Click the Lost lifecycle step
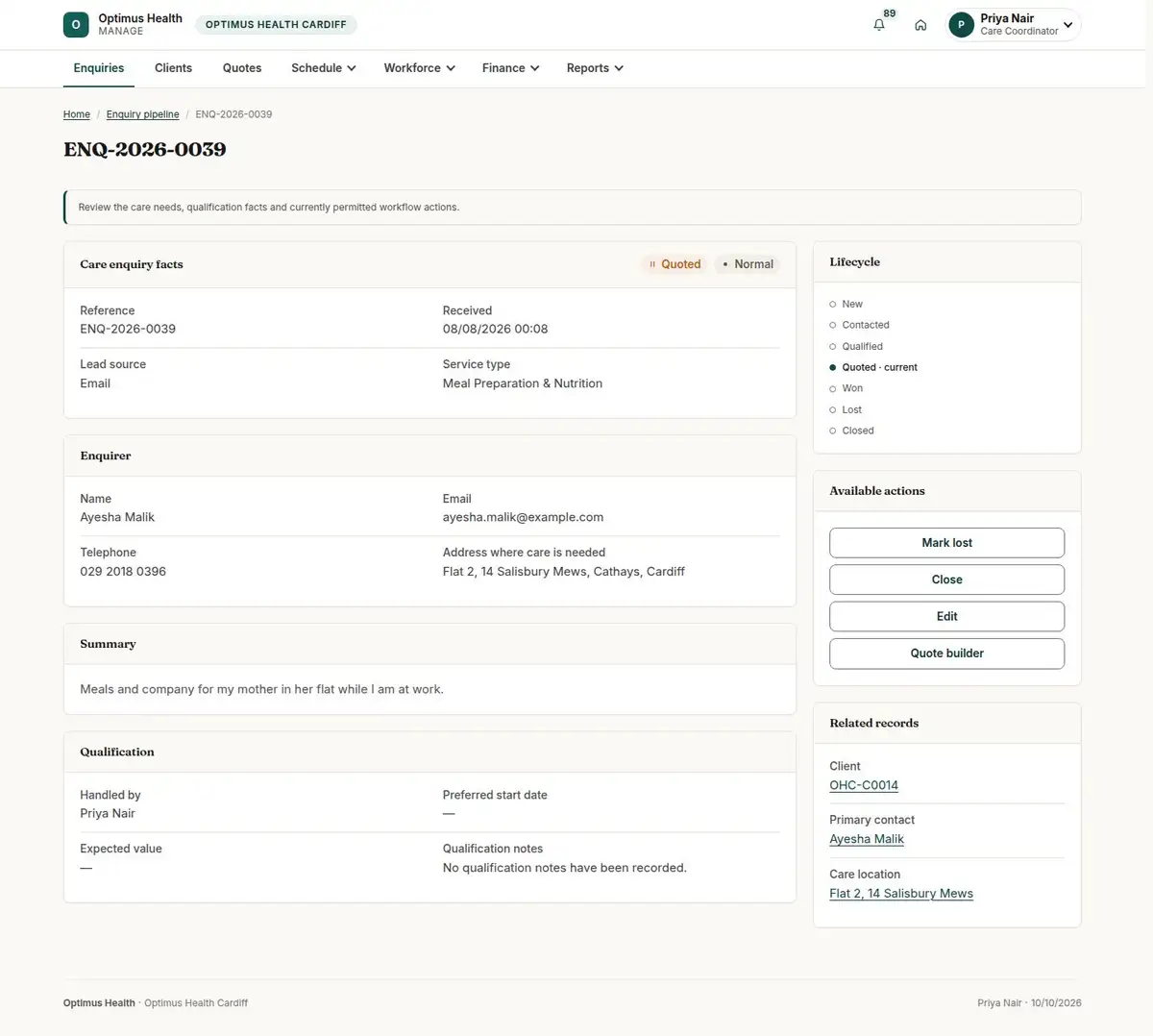 (x=846, y=409)
